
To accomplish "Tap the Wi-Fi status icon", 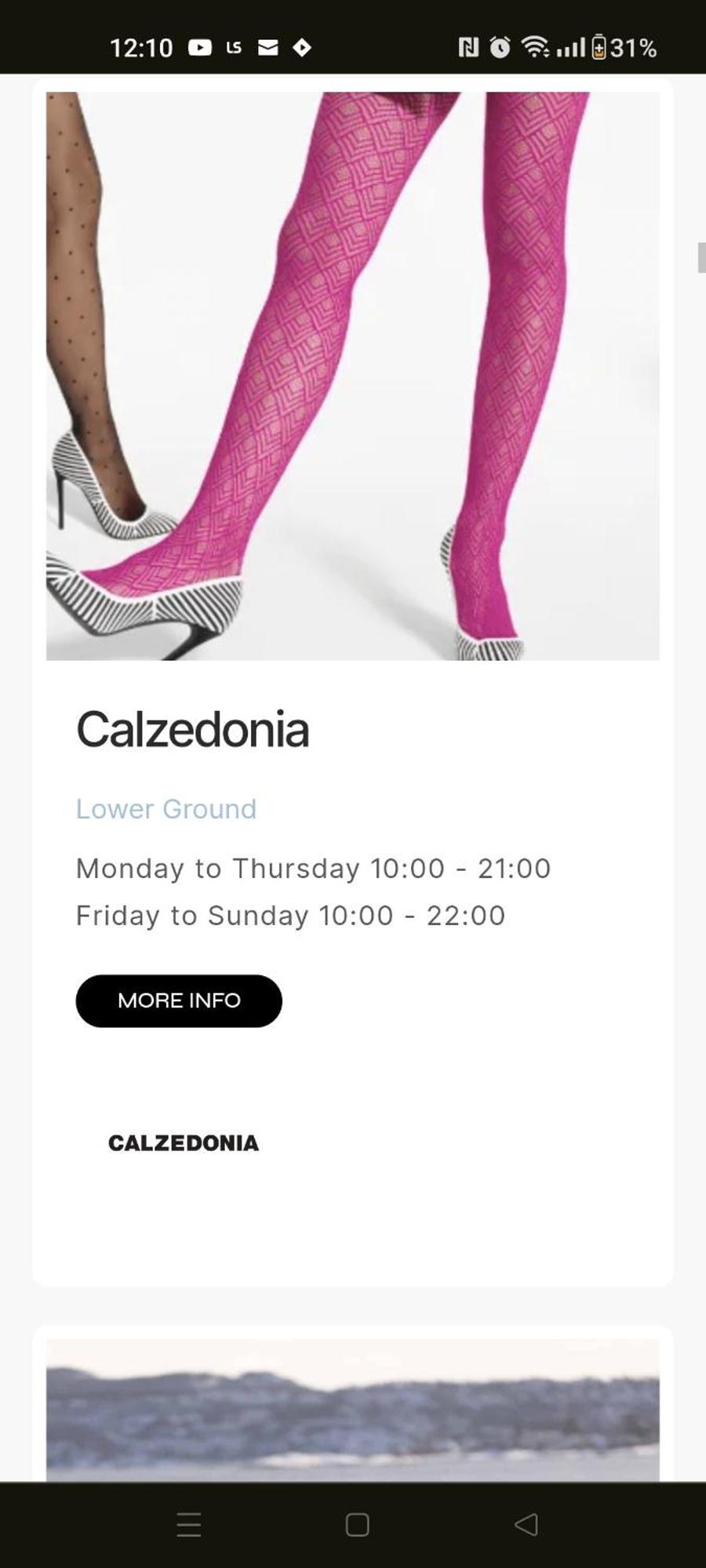I will click(536, 48).
